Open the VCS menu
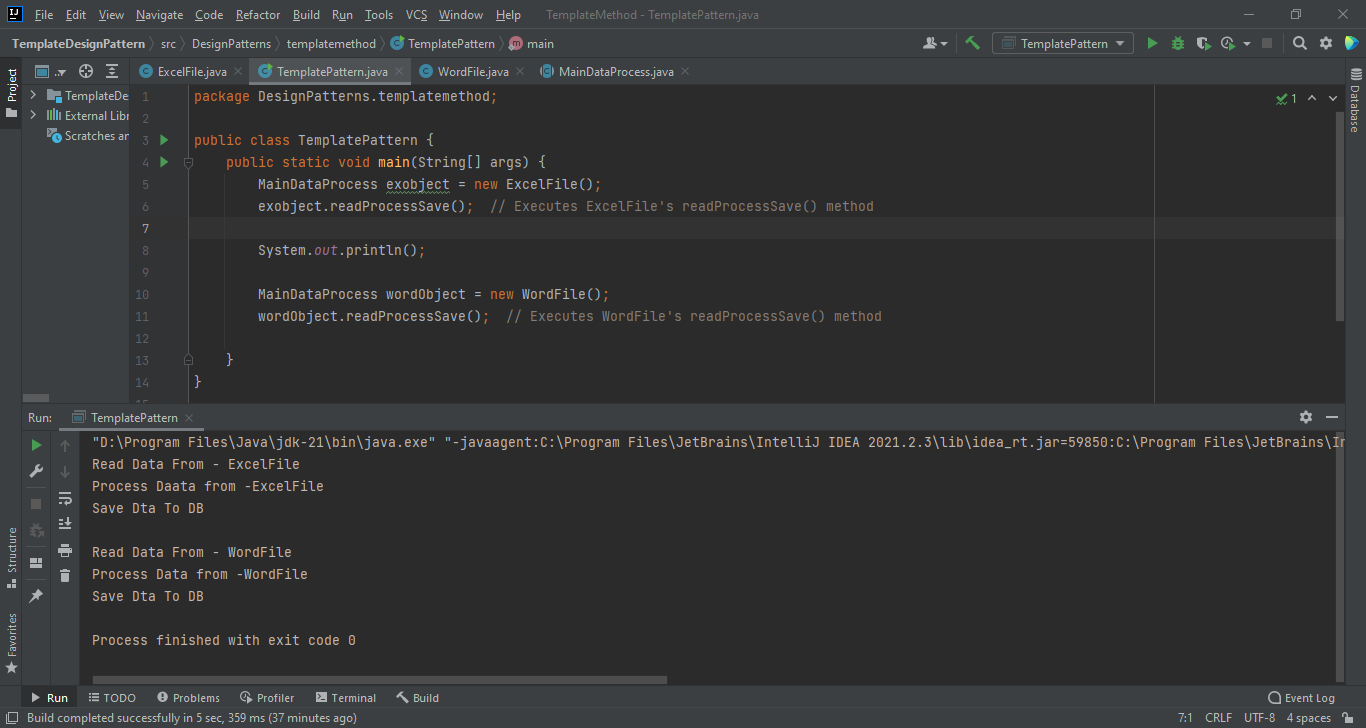 click(416, 14)
